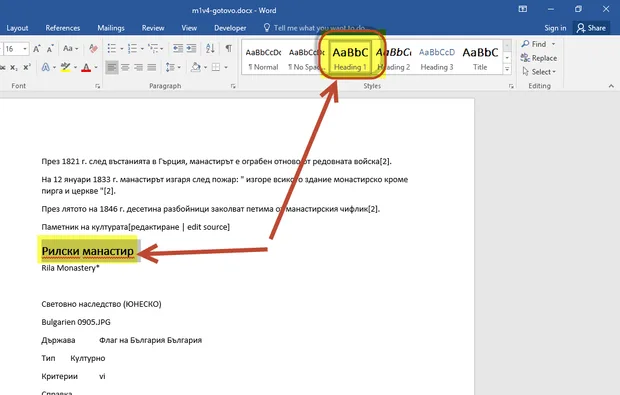Switch to the Review tab
This screenshot has width=620, height=395.
coord(153,28)
